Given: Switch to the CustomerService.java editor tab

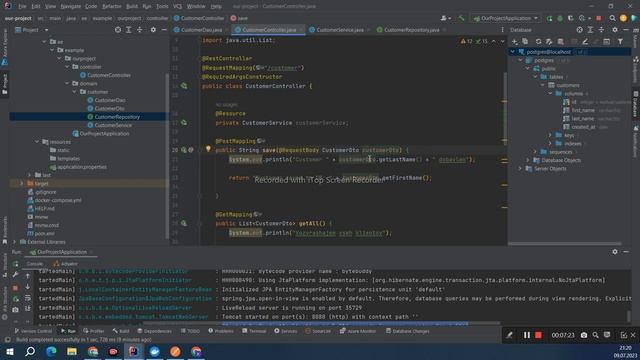Looking at the screenshot, I should coord(336,30).
